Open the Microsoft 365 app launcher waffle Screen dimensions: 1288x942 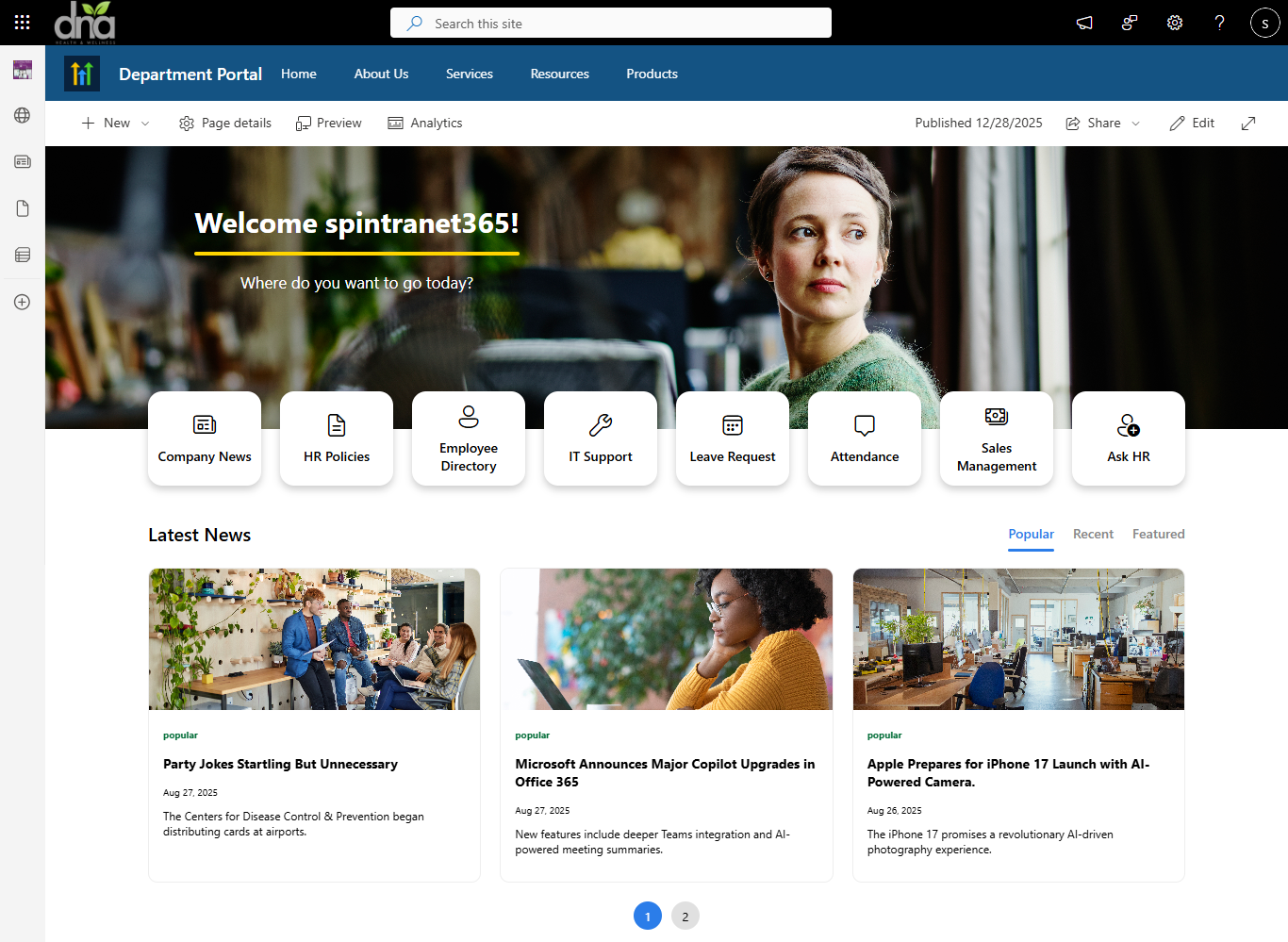pyautogui.click(x=22, y=22)
